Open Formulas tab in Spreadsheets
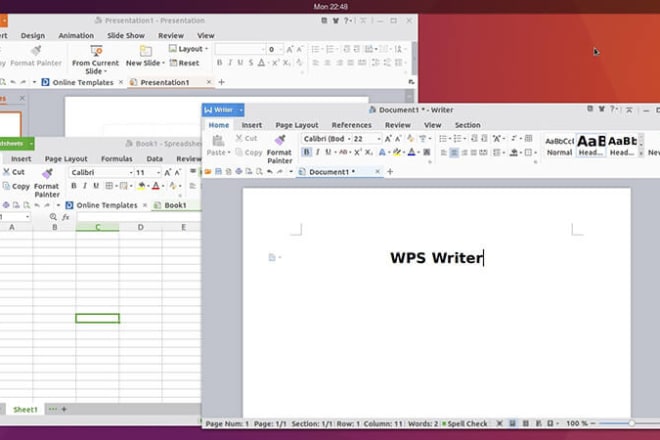Image resolution: width=660 pixels, height=440 pixels. (x=117, y=159)
